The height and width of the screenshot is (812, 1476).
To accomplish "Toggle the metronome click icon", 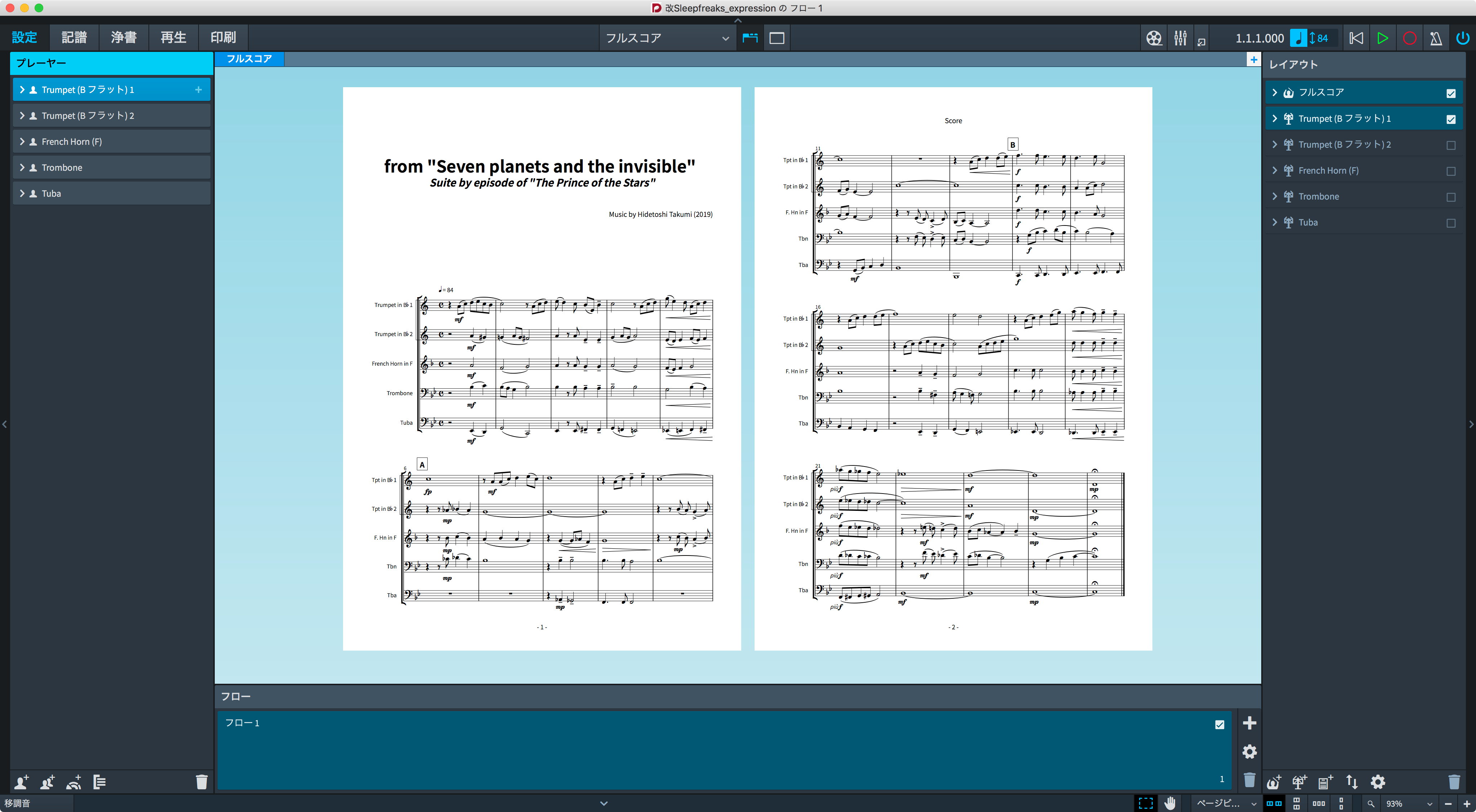I will click(1435, 38).
